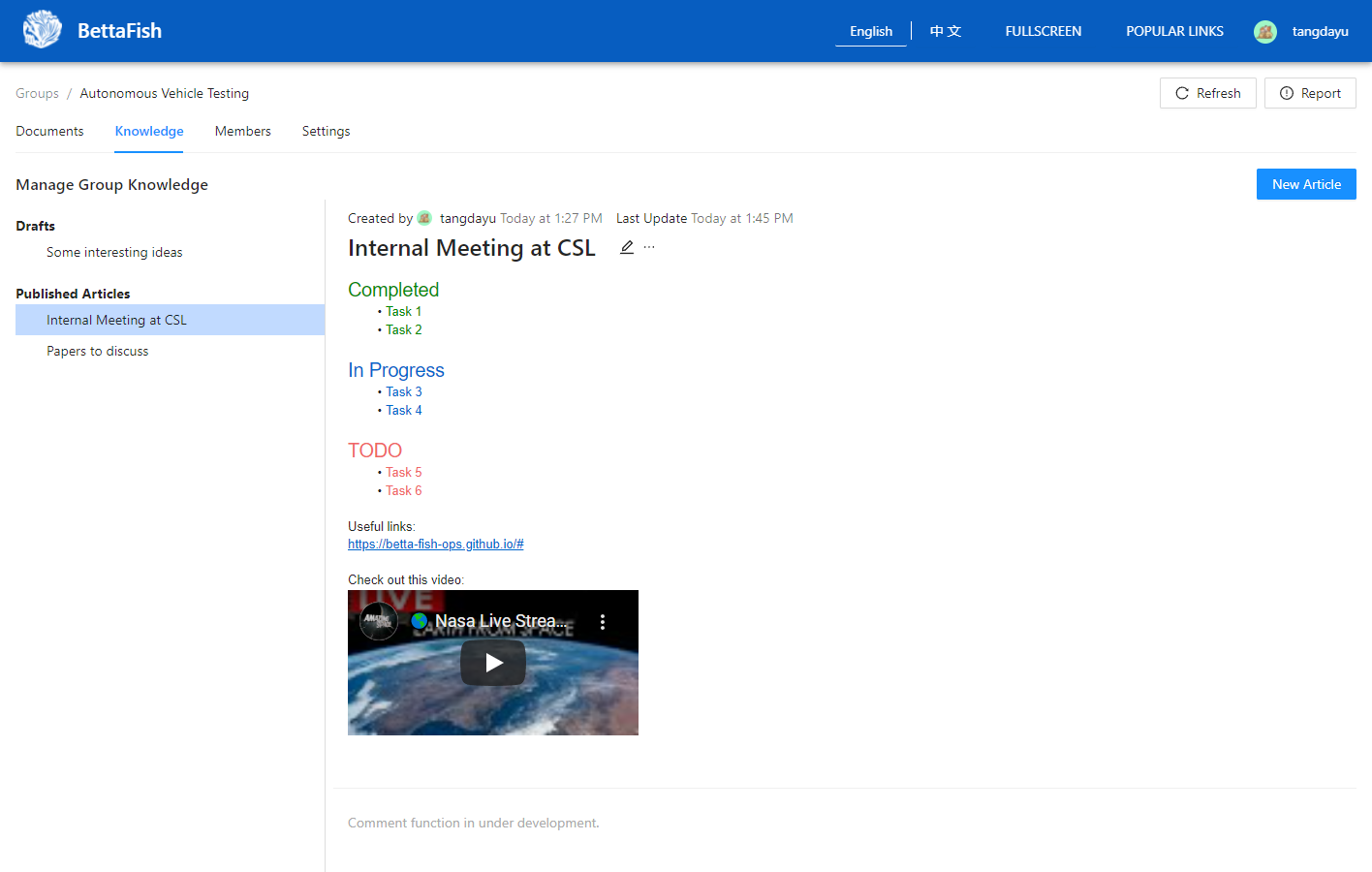1372x872 pixels.
Task: Click the Published Articles section label
Action: click(x=73, y=294)
